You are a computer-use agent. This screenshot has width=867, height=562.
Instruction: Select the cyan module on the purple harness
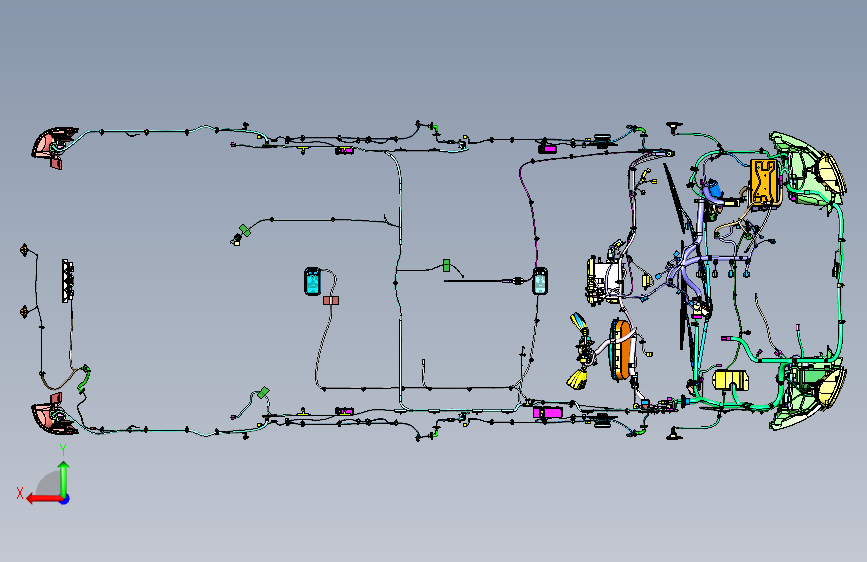click(540, 280)
